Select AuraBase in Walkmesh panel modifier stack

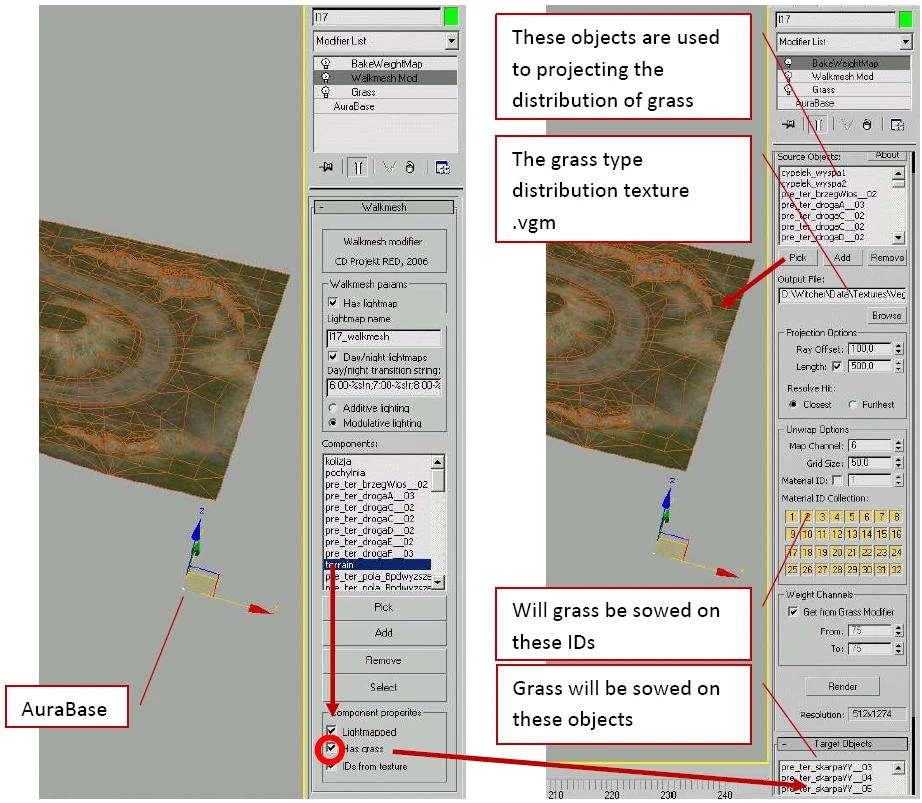tap(354, 106)
